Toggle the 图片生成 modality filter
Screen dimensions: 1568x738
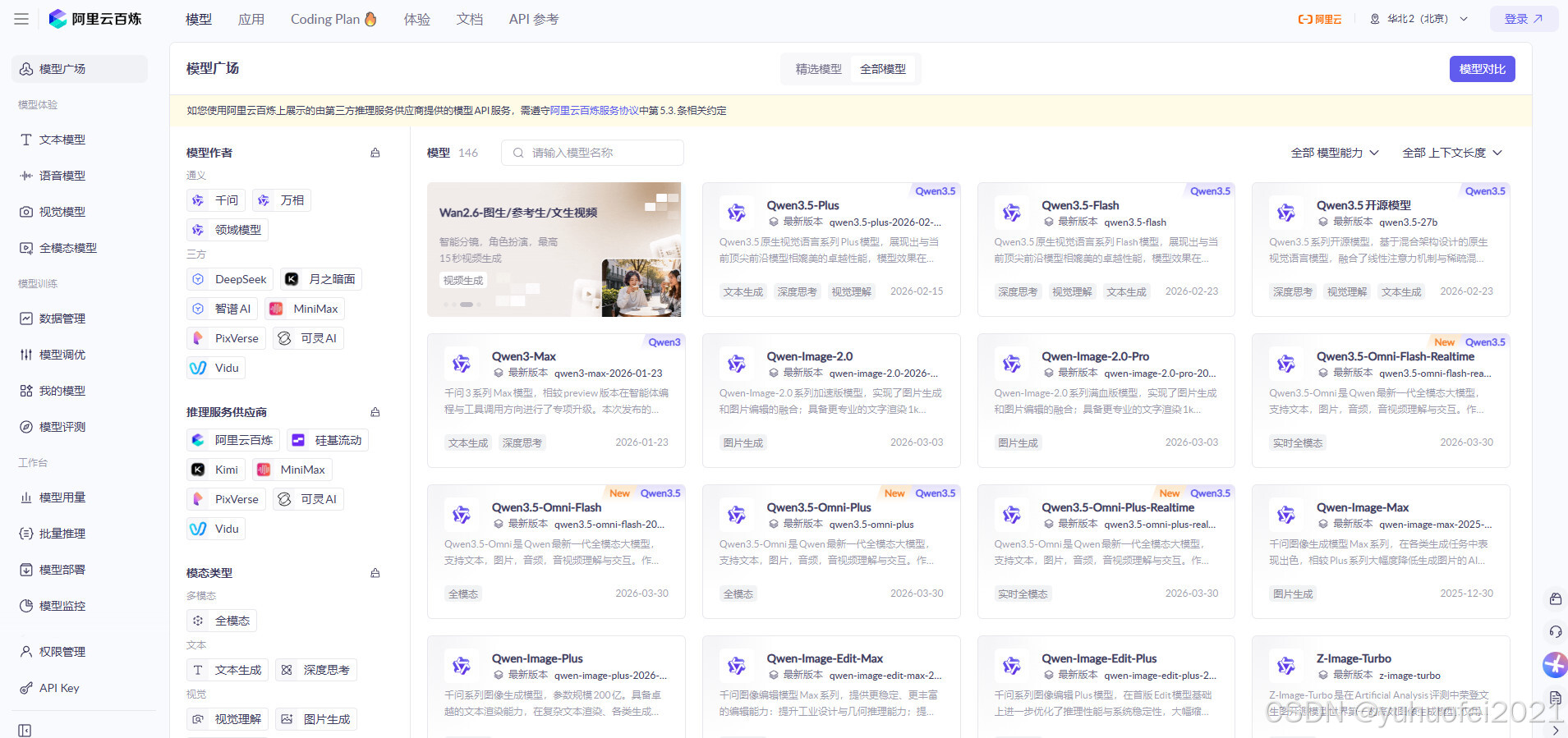316,719
